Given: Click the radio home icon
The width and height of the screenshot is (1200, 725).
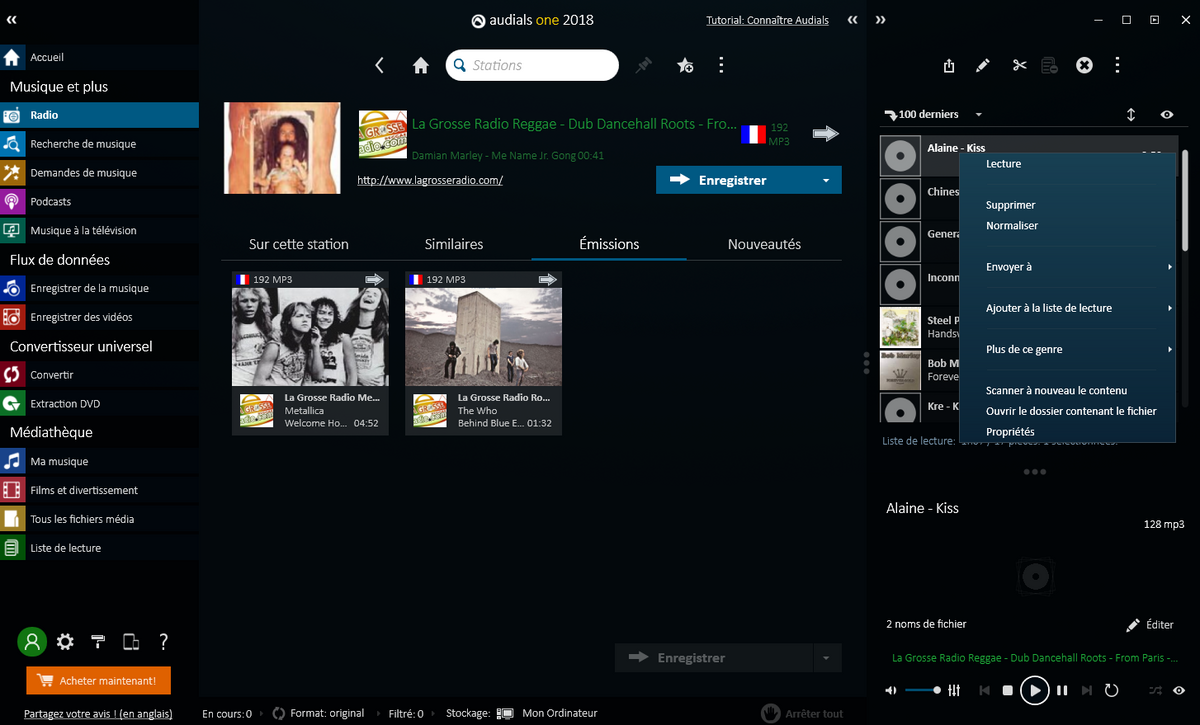Looking at the screenshot, I should pos(421,65).
